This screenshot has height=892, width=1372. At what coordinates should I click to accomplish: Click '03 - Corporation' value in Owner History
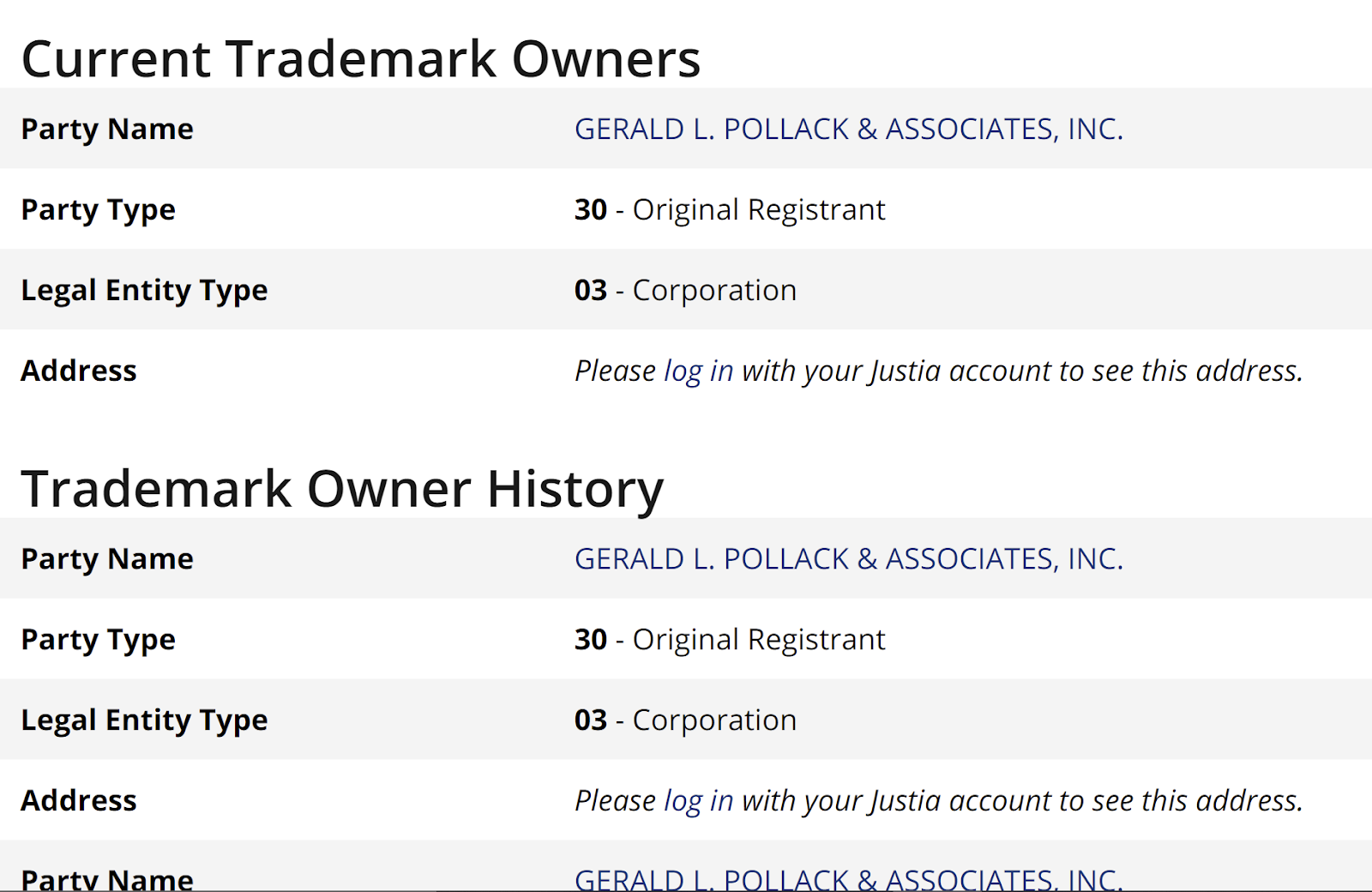pyautogui.click(x=685, y=720)
